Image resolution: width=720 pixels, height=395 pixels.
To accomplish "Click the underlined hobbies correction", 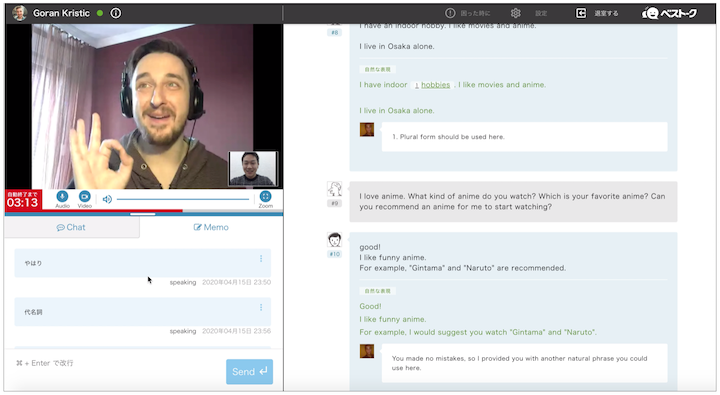I will [x=435, y=85].
